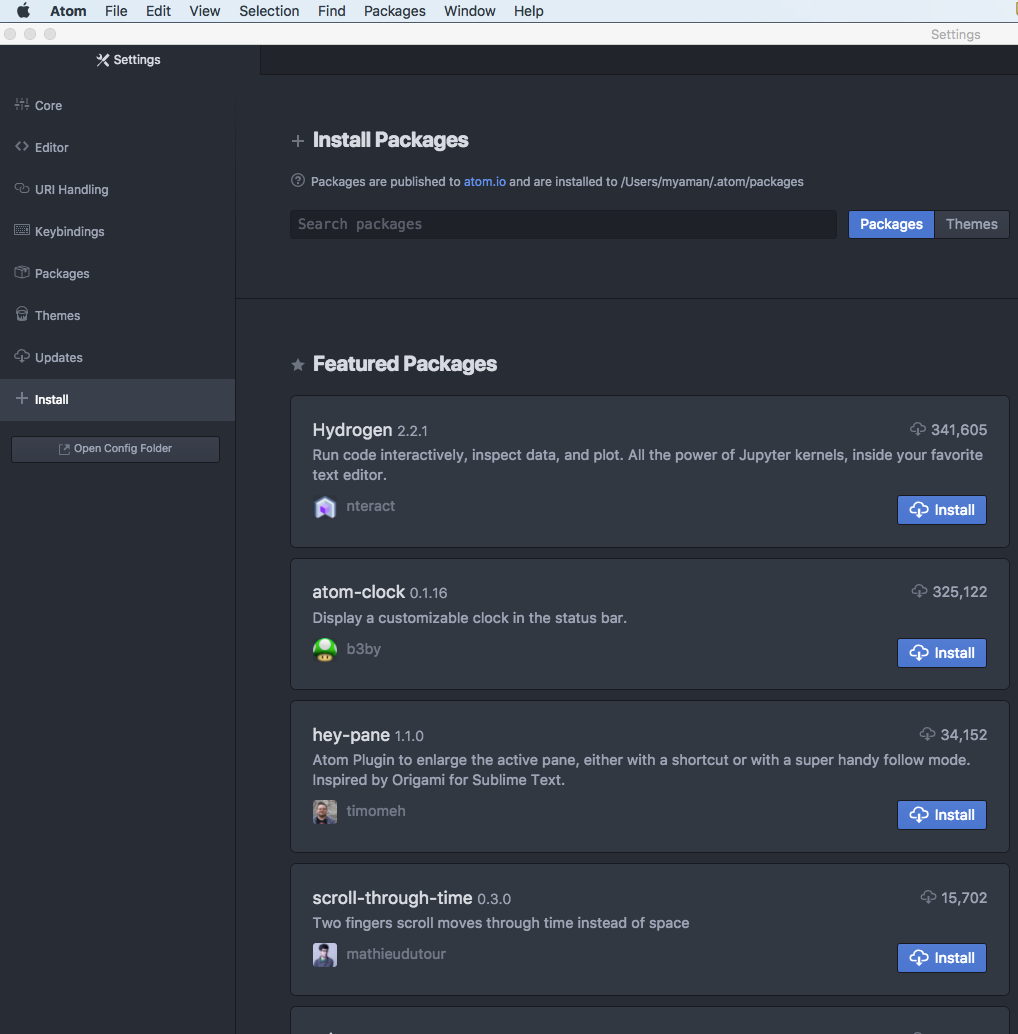The height and width of the screenshot is (1034, 1018).
Task: Click timomeh's avatar on hey-pane
Action: (324, 811)
